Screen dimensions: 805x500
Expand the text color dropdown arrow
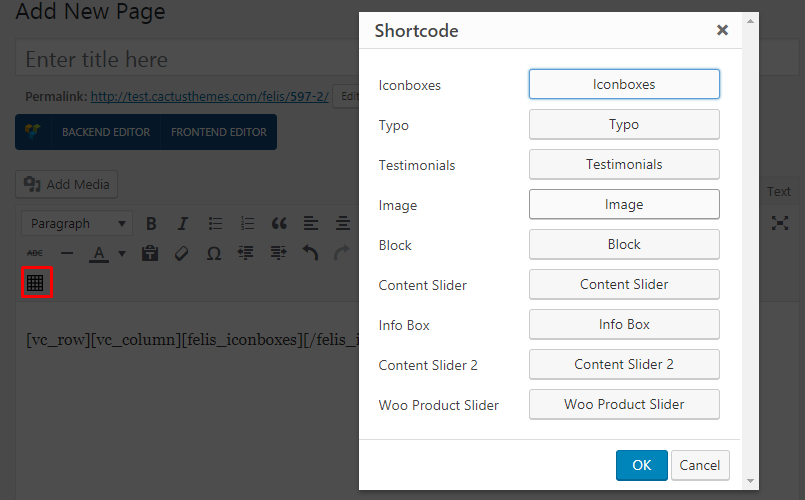pyautogui.click(x=122, y=254)
